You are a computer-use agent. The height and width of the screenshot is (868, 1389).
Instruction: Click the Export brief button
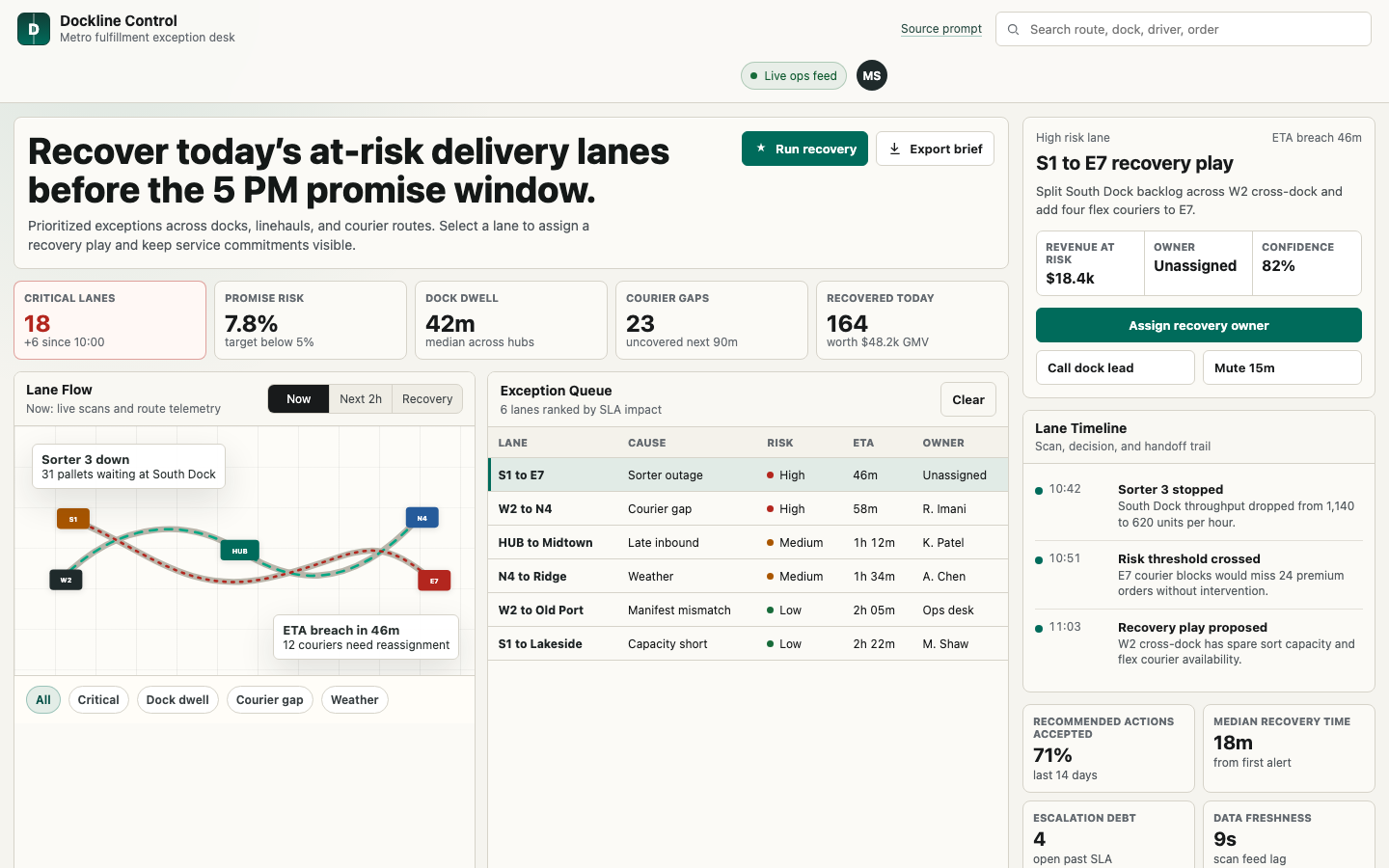point(935,149)
